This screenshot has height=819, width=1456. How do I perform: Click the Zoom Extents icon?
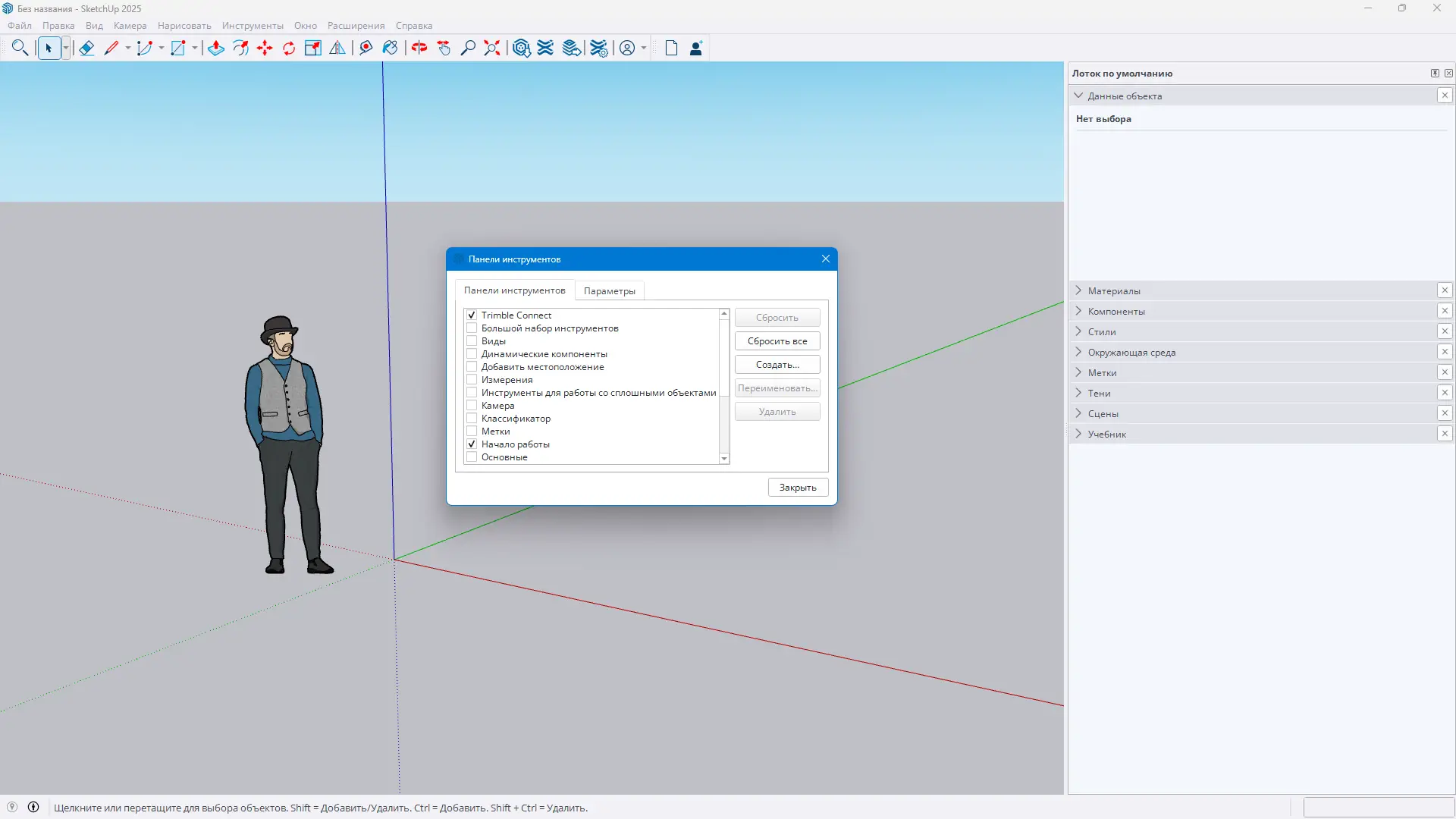click(x=492, y=49)
